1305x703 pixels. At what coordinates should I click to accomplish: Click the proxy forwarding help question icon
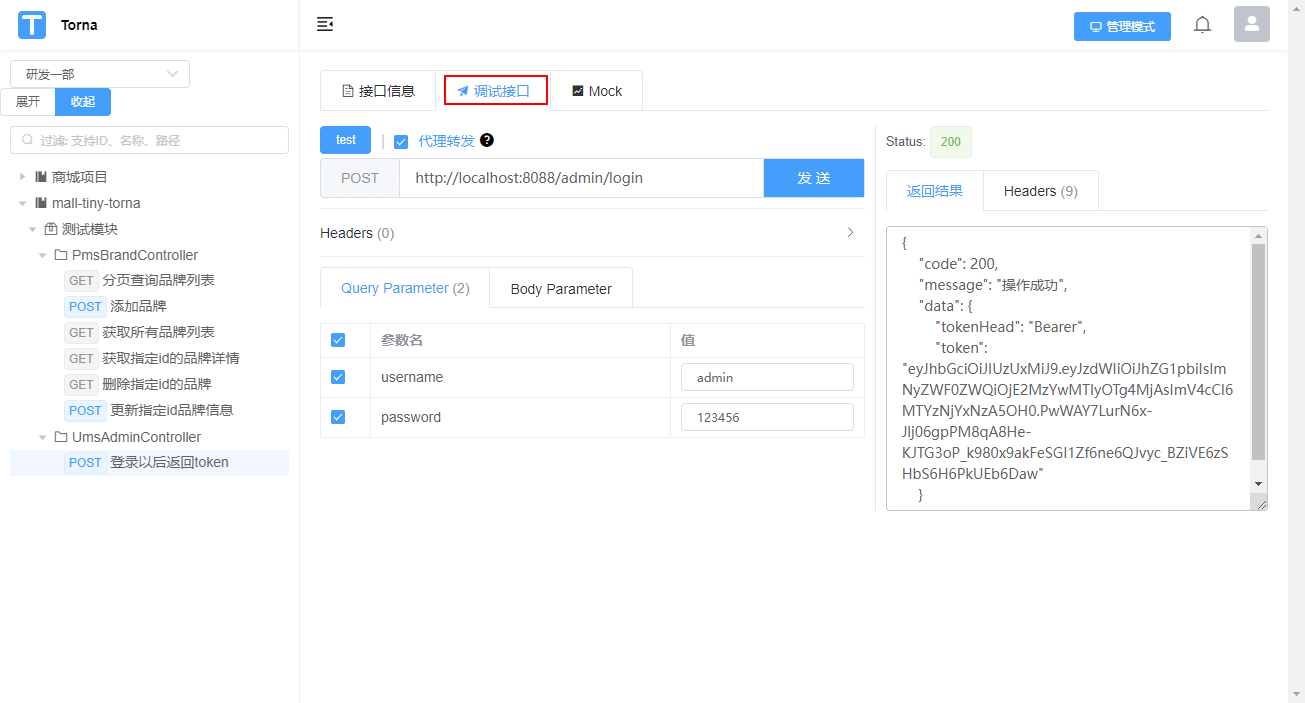click(x=487, y=140)
